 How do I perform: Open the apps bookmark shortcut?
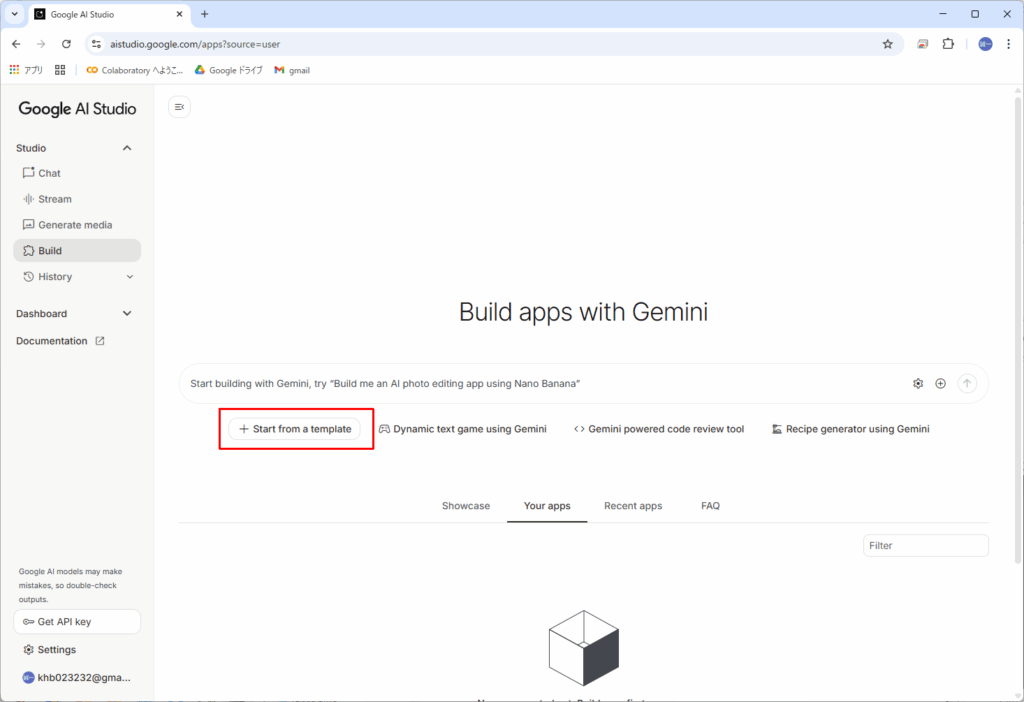click(x=26, y=70)
